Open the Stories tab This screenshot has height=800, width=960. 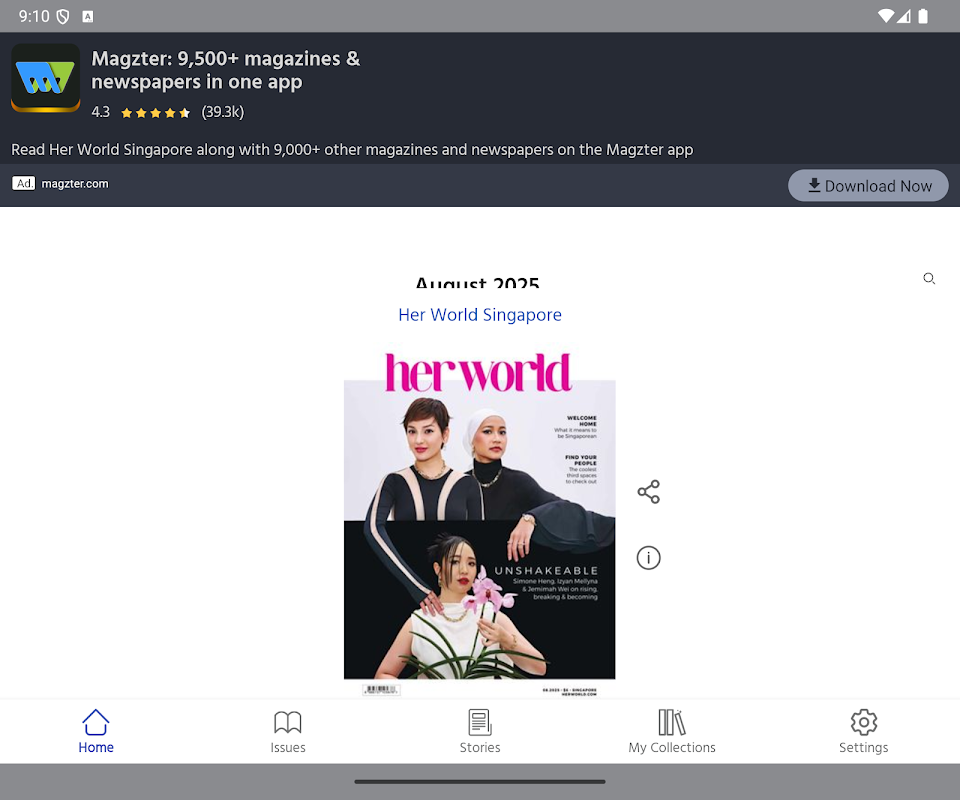pyautogui.click(x=480, y=731)
